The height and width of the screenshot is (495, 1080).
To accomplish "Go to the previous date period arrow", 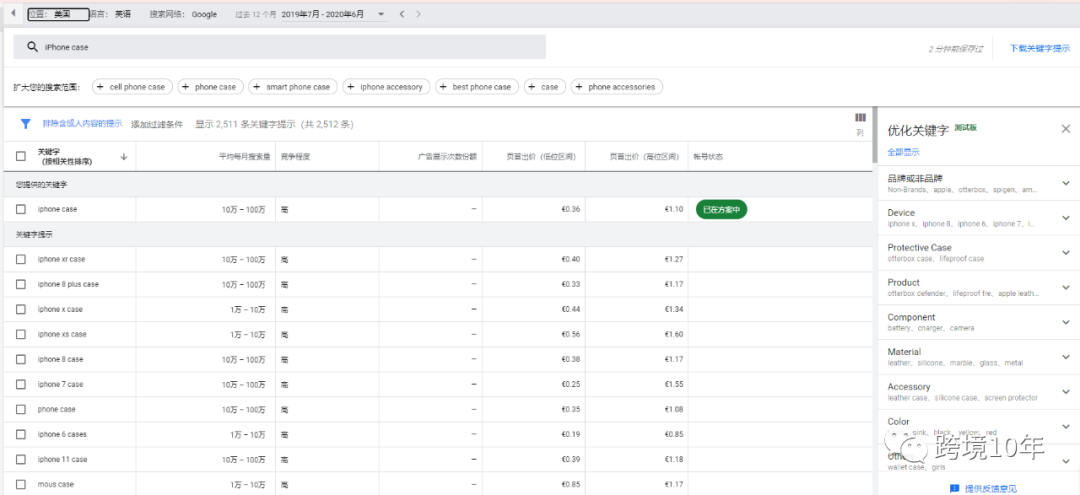I will [x=402, y=14].
